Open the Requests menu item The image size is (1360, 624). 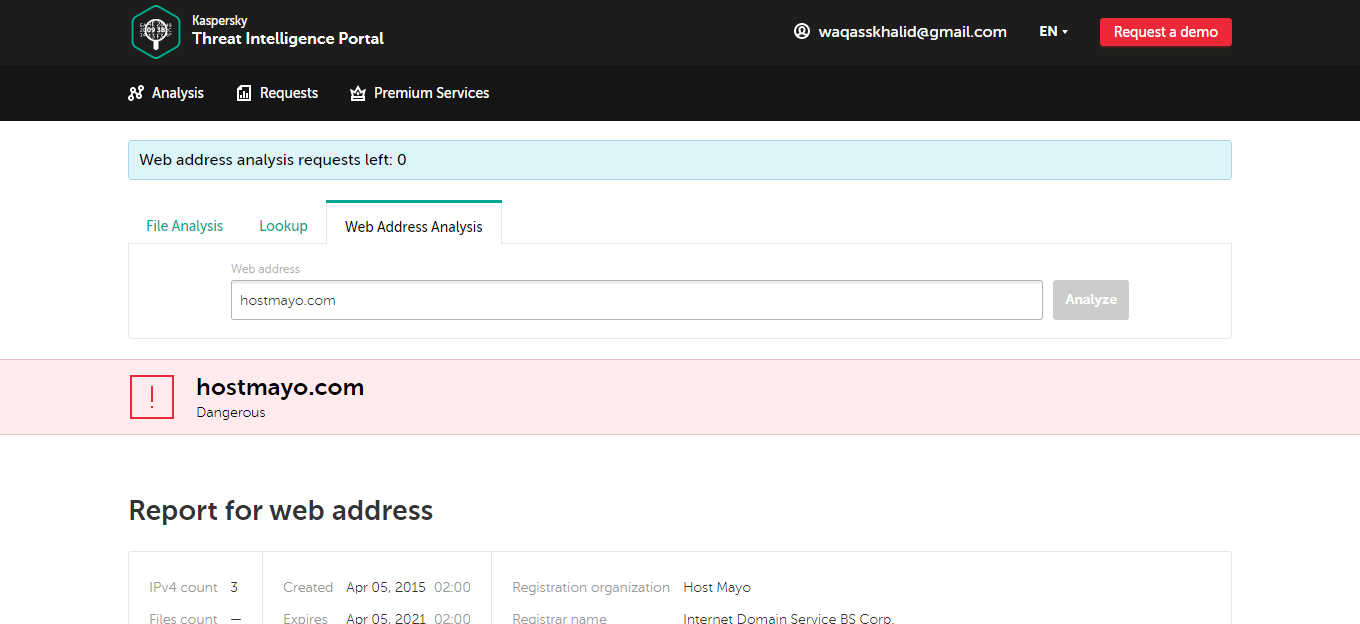coord(289,93)
